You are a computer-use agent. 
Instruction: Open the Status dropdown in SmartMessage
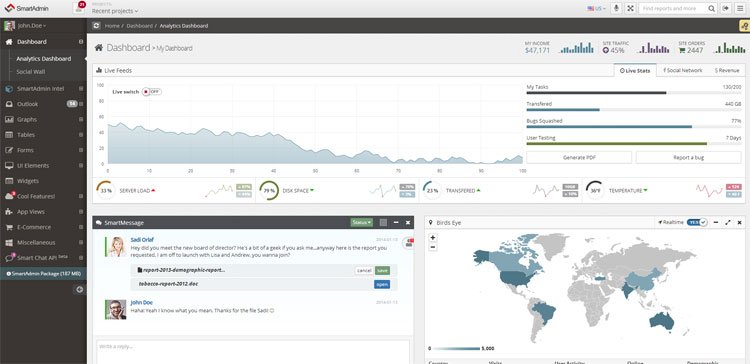click(362, 222)
